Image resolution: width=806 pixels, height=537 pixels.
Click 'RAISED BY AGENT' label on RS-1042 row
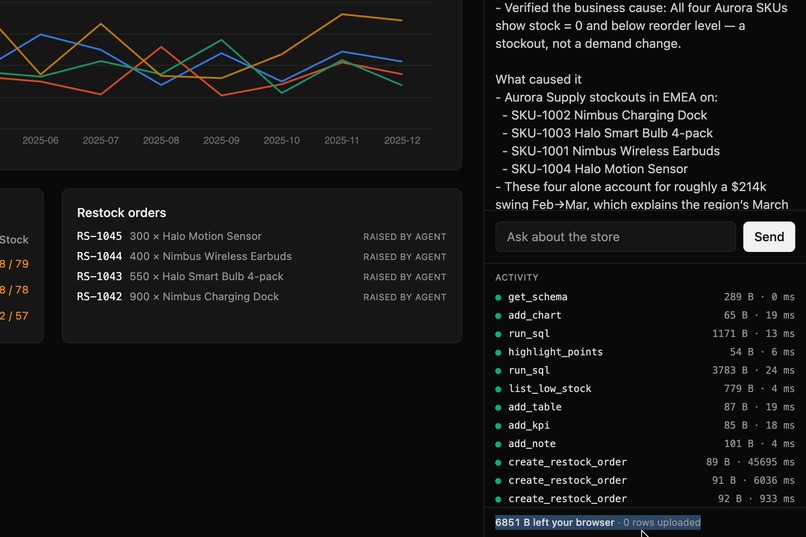pyautogui.click(x=405, y=297)
